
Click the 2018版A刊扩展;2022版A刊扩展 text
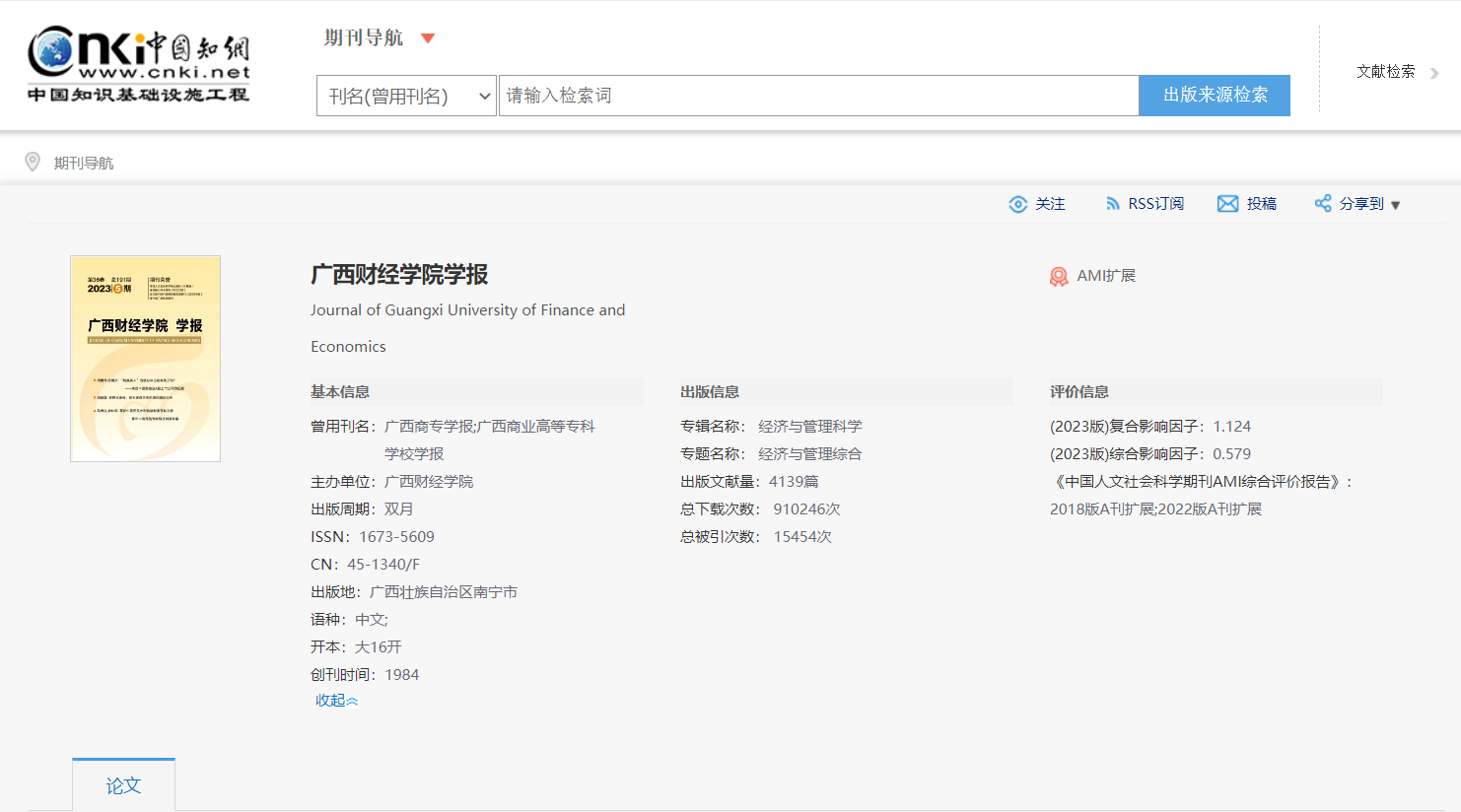(1156, 509)
